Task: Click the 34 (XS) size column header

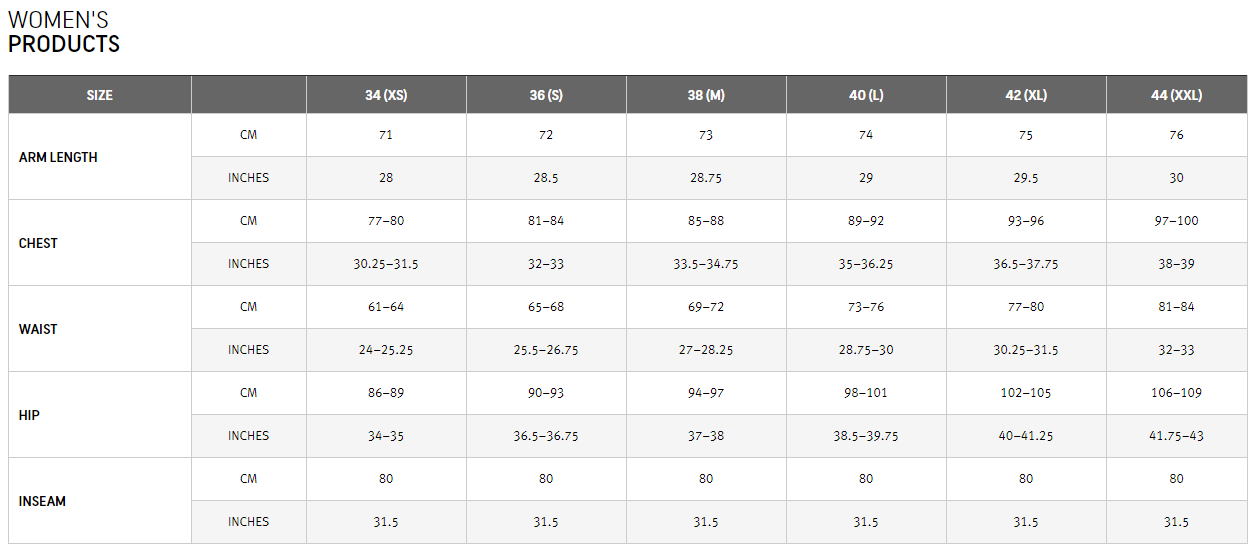Action: point(386,96)
